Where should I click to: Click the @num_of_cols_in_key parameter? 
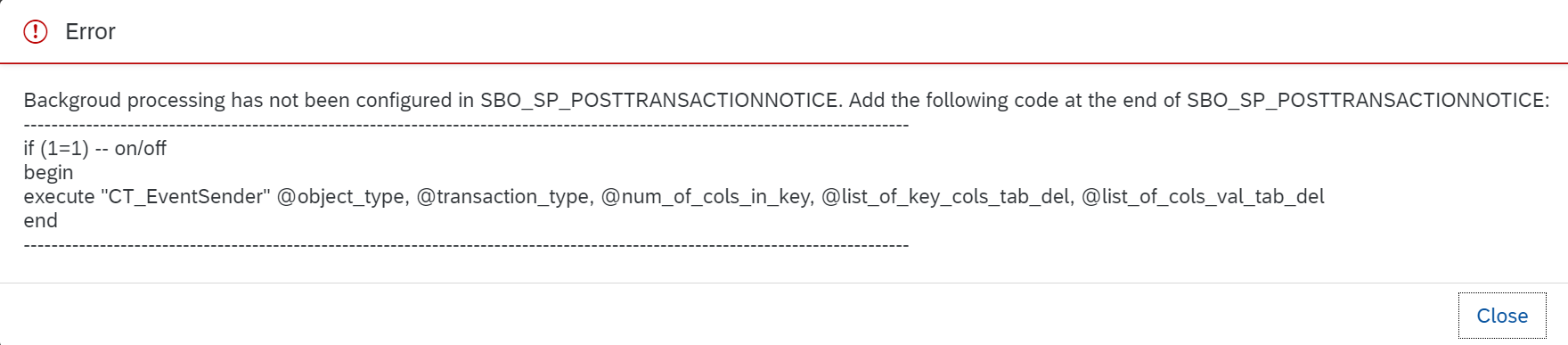(x=707, y=196)
